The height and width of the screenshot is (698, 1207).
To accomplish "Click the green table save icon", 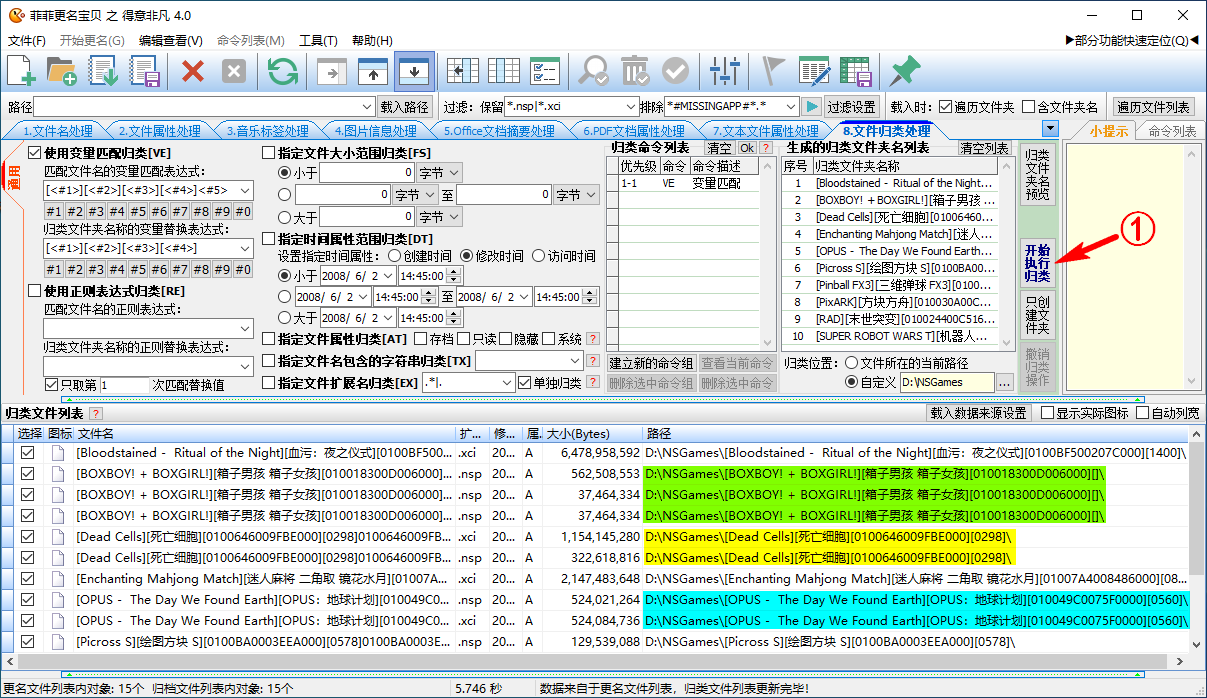I will click(x=855, y=71).
